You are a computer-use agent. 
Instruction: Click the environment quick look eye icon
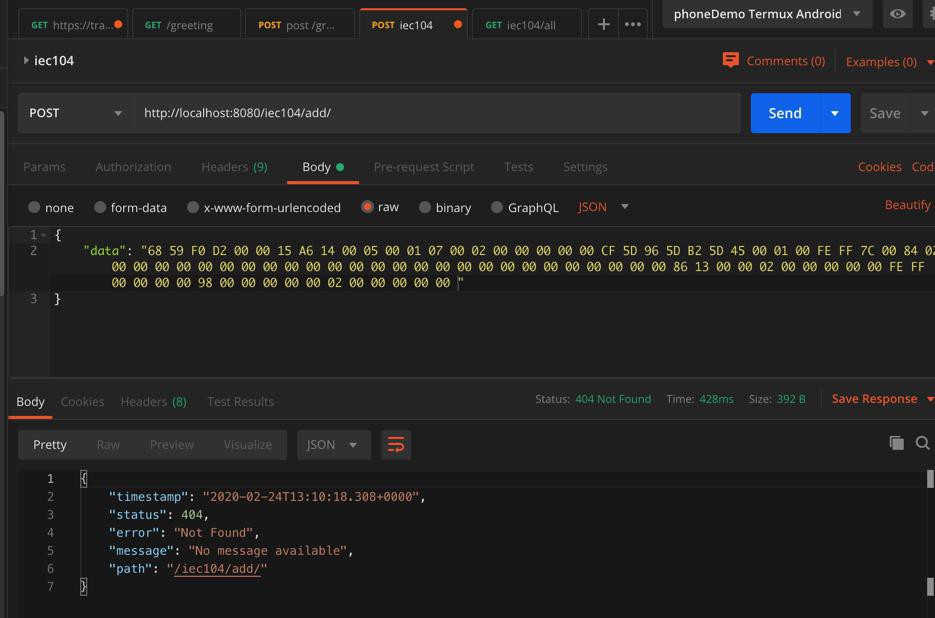pos(897,14)
